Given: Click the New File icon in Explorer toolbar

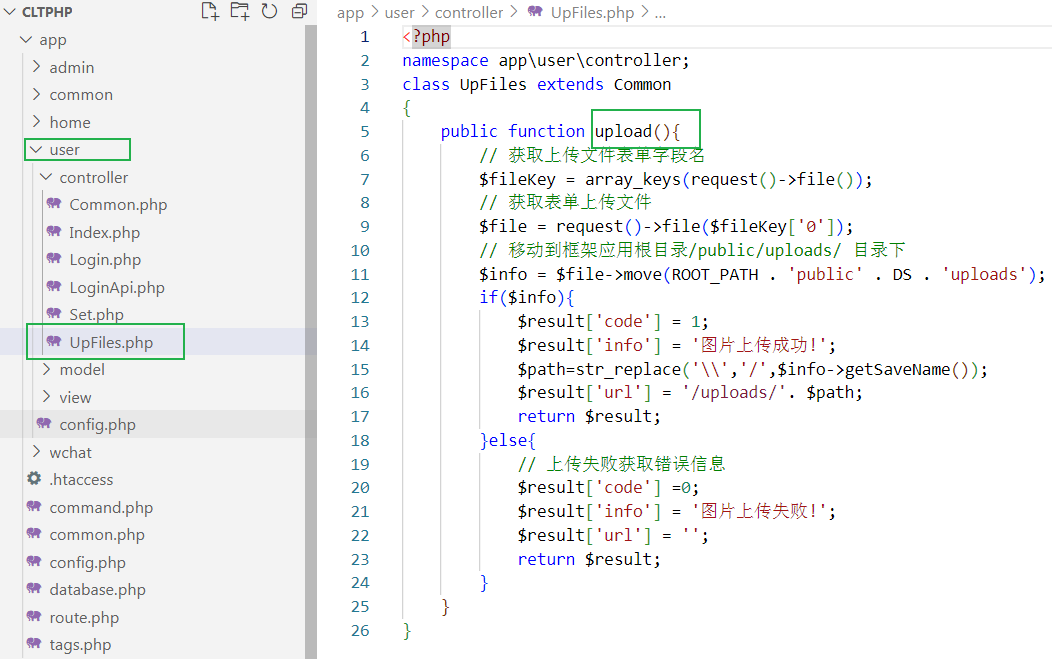Looking at the screenshot, I should tap(209, 11).
